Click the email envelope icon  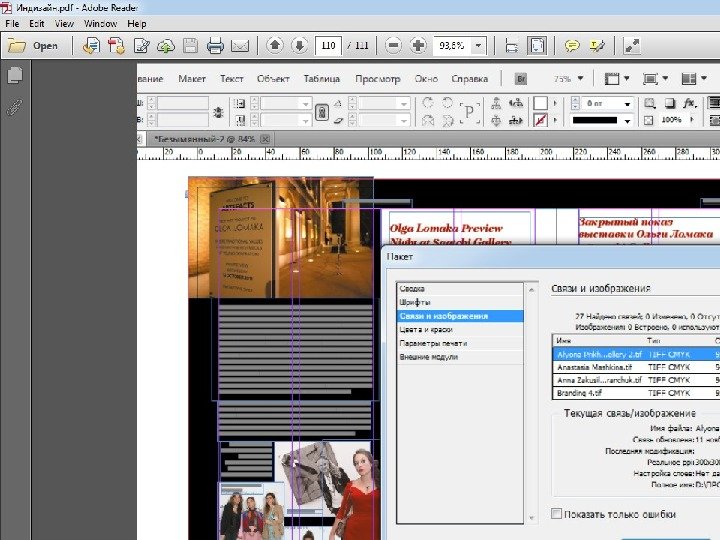pyautogui.click(x=239, y=46)
